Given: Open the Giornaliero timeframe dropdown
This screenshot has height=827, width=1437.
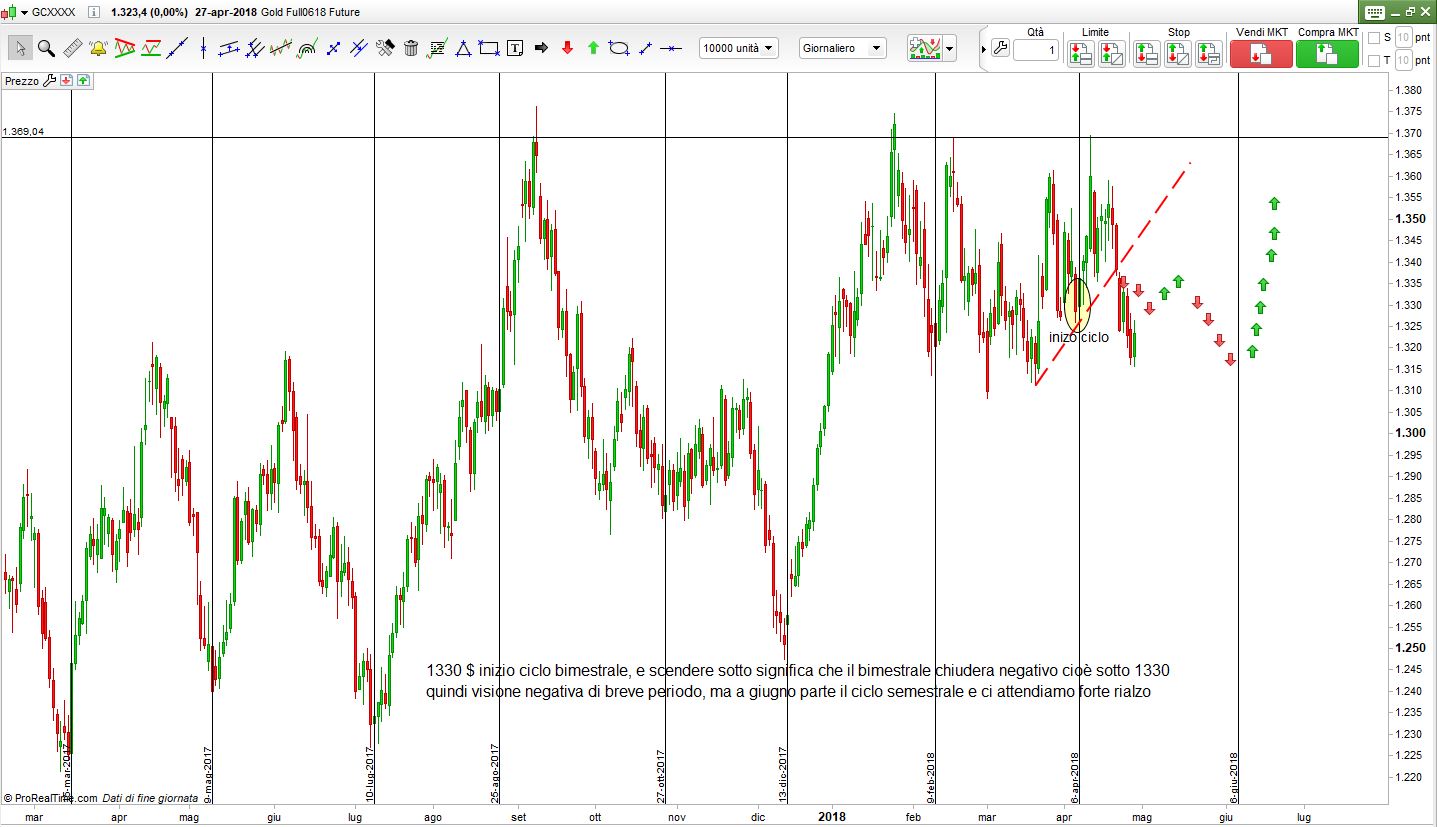Looking at the screenshot, I should (x=843, y=48).
